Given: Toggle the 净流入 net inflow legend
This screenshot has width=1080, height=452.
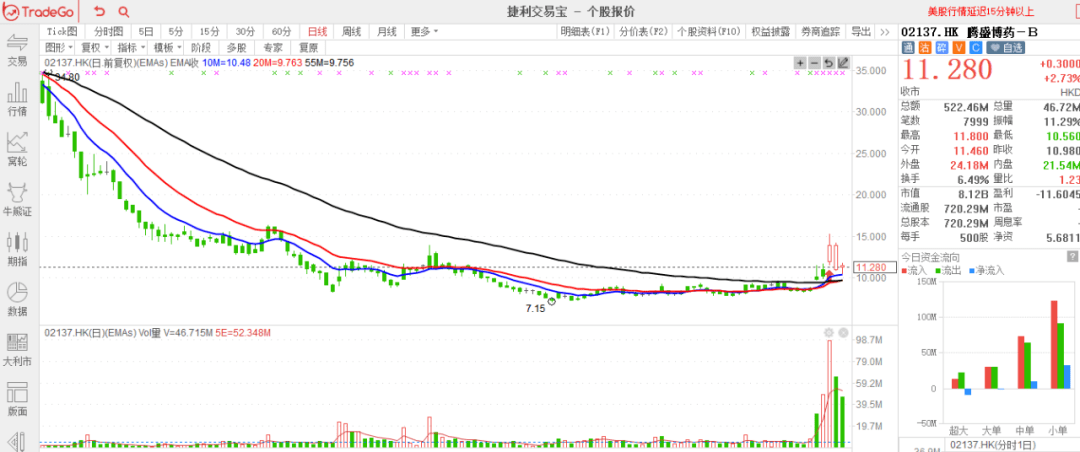Looking at the screenshot, I should coord(986,271).
